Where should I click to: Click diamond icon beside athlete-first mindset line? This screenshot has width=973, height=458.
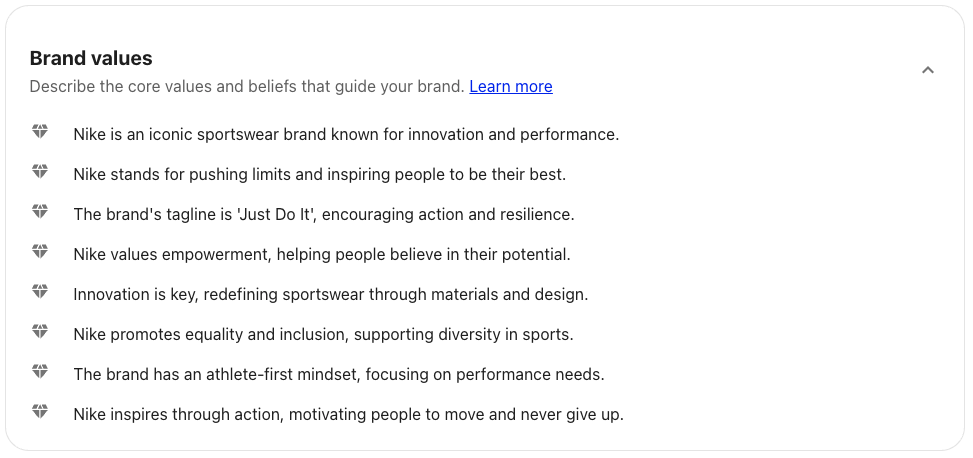40,372
